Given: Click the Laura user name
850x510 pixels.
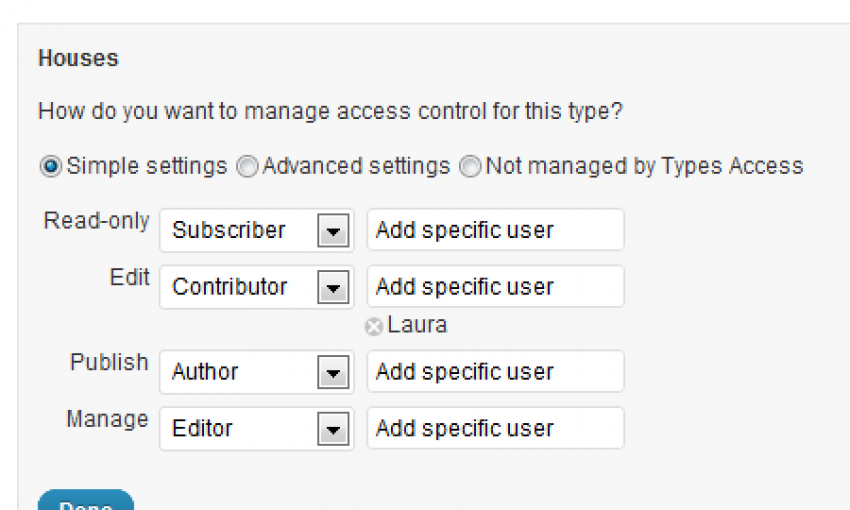Looking at the screenshot, I should click(x=417, y=325).
